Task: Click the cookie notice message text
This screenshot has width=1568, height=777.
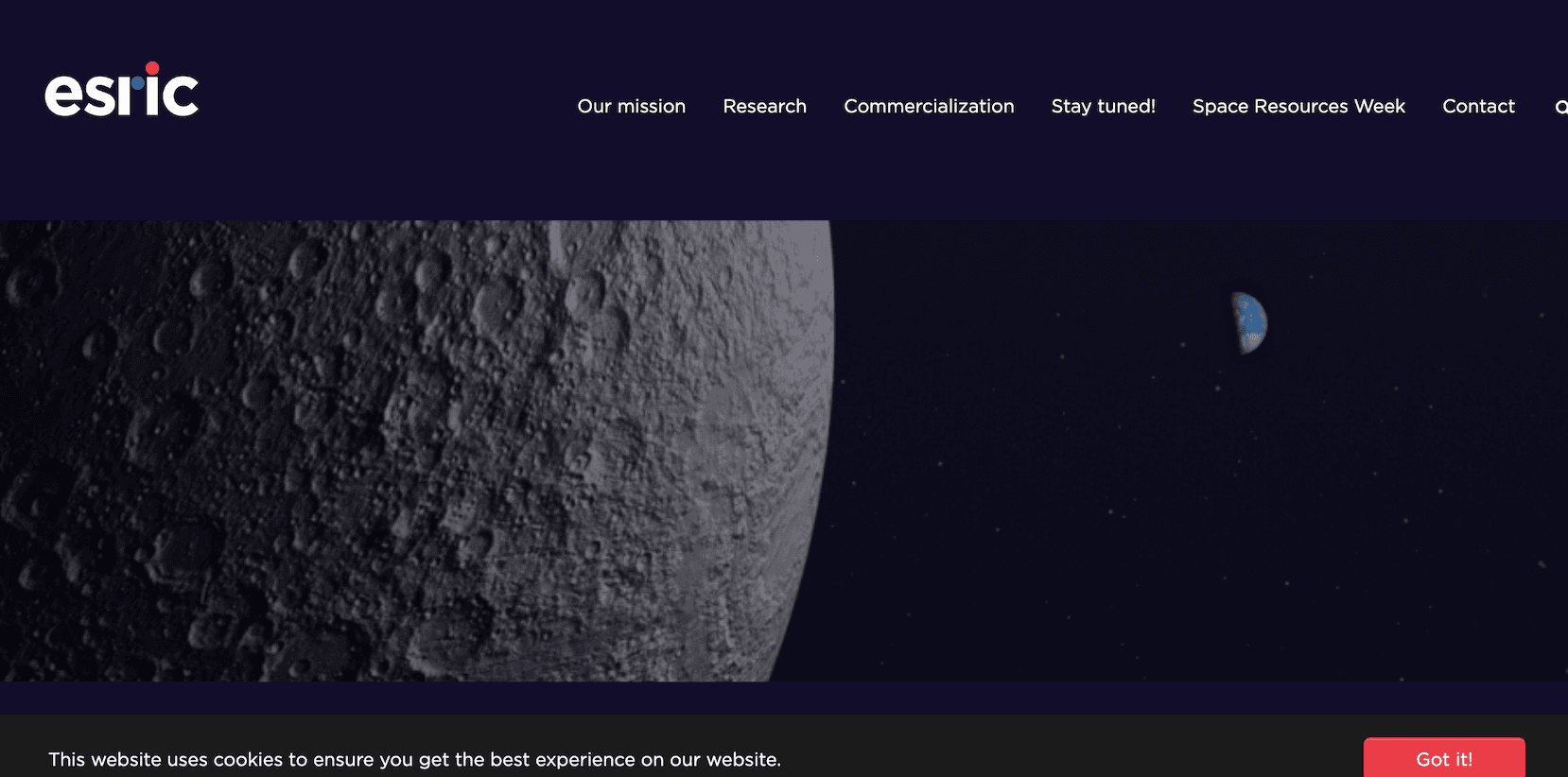Action: coord(414,760)
